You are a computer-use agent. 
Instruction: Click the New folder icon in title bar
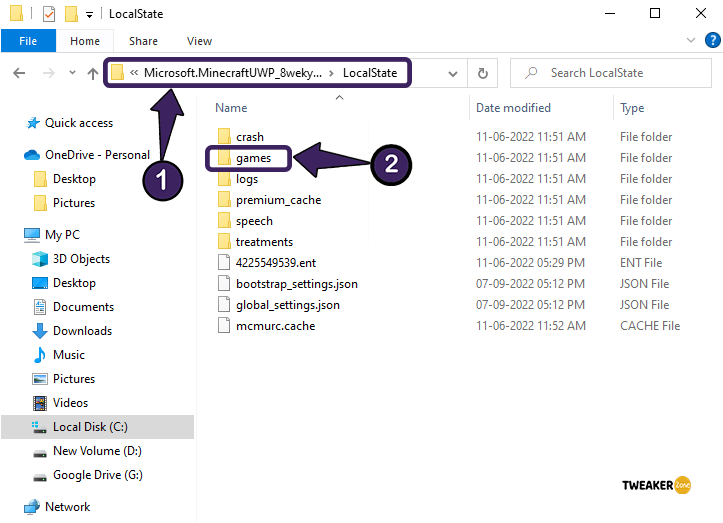(x=71, y=14)
